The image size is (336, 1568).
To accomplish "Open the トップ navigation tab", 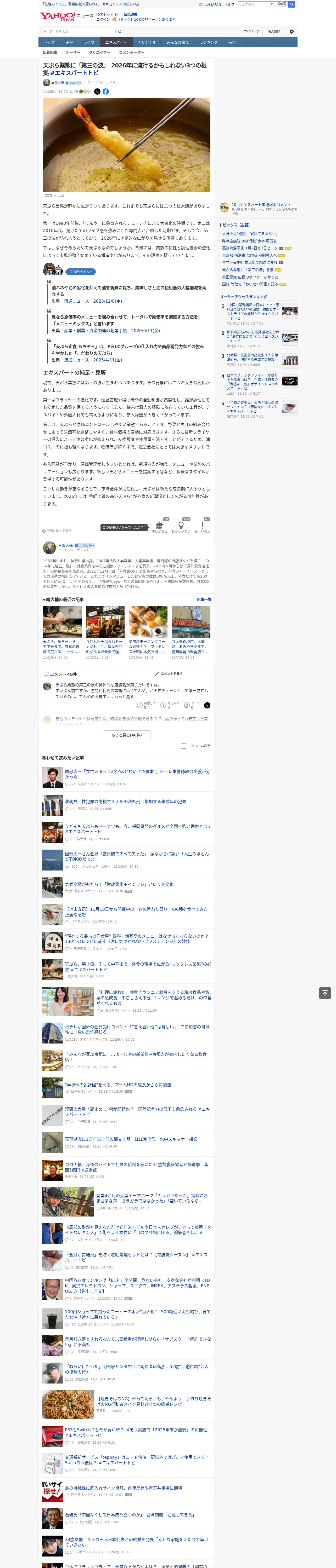I will 49,43.
